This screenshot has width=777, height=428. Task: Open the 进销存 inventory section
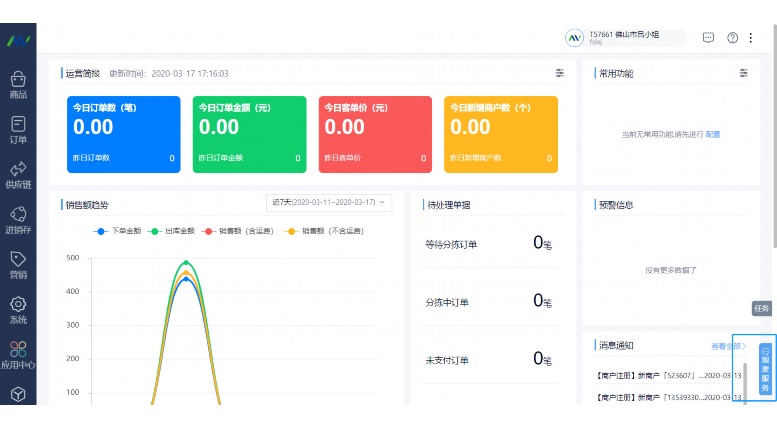18,220
